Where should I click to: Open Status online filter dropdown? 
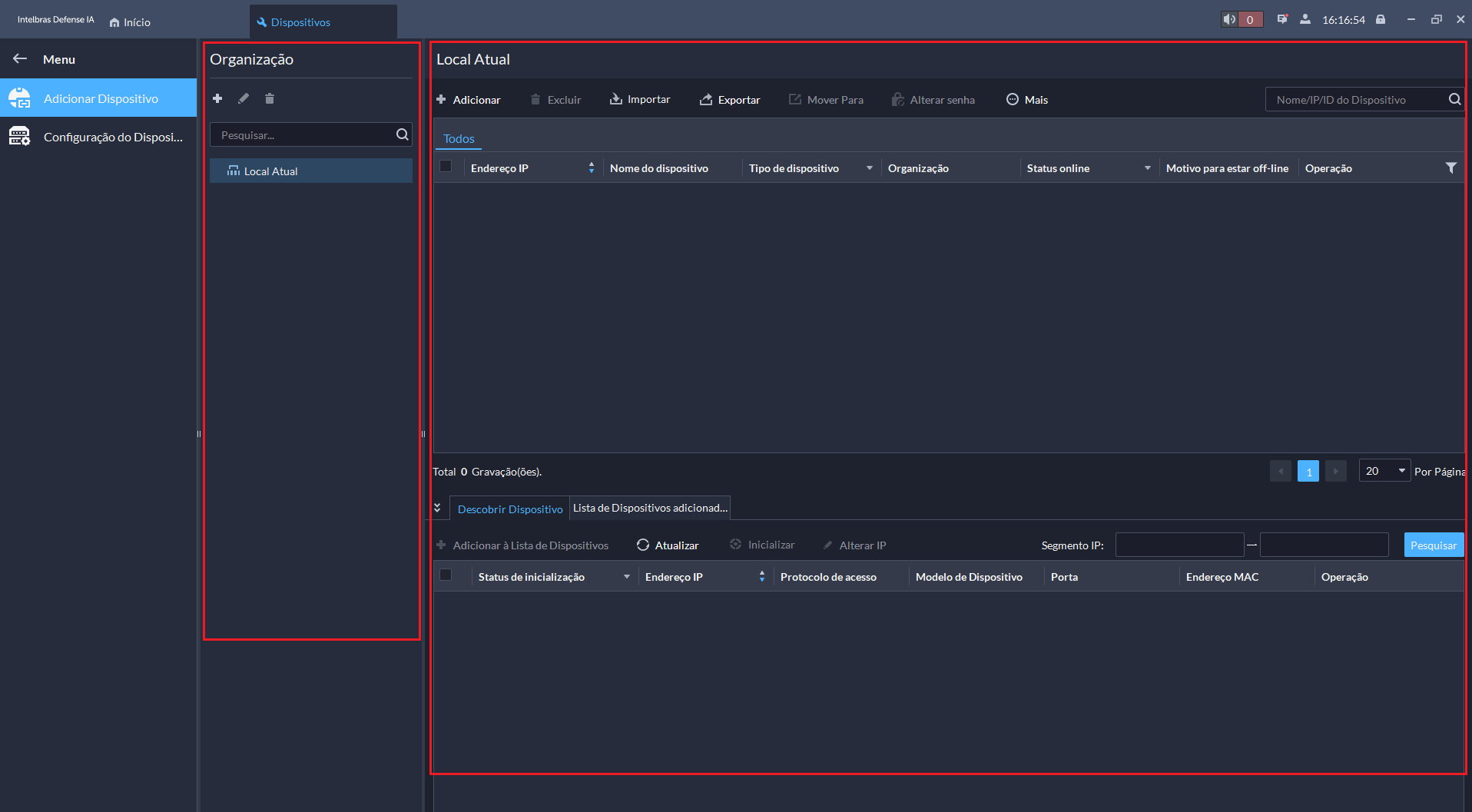tap(1148, 168)
